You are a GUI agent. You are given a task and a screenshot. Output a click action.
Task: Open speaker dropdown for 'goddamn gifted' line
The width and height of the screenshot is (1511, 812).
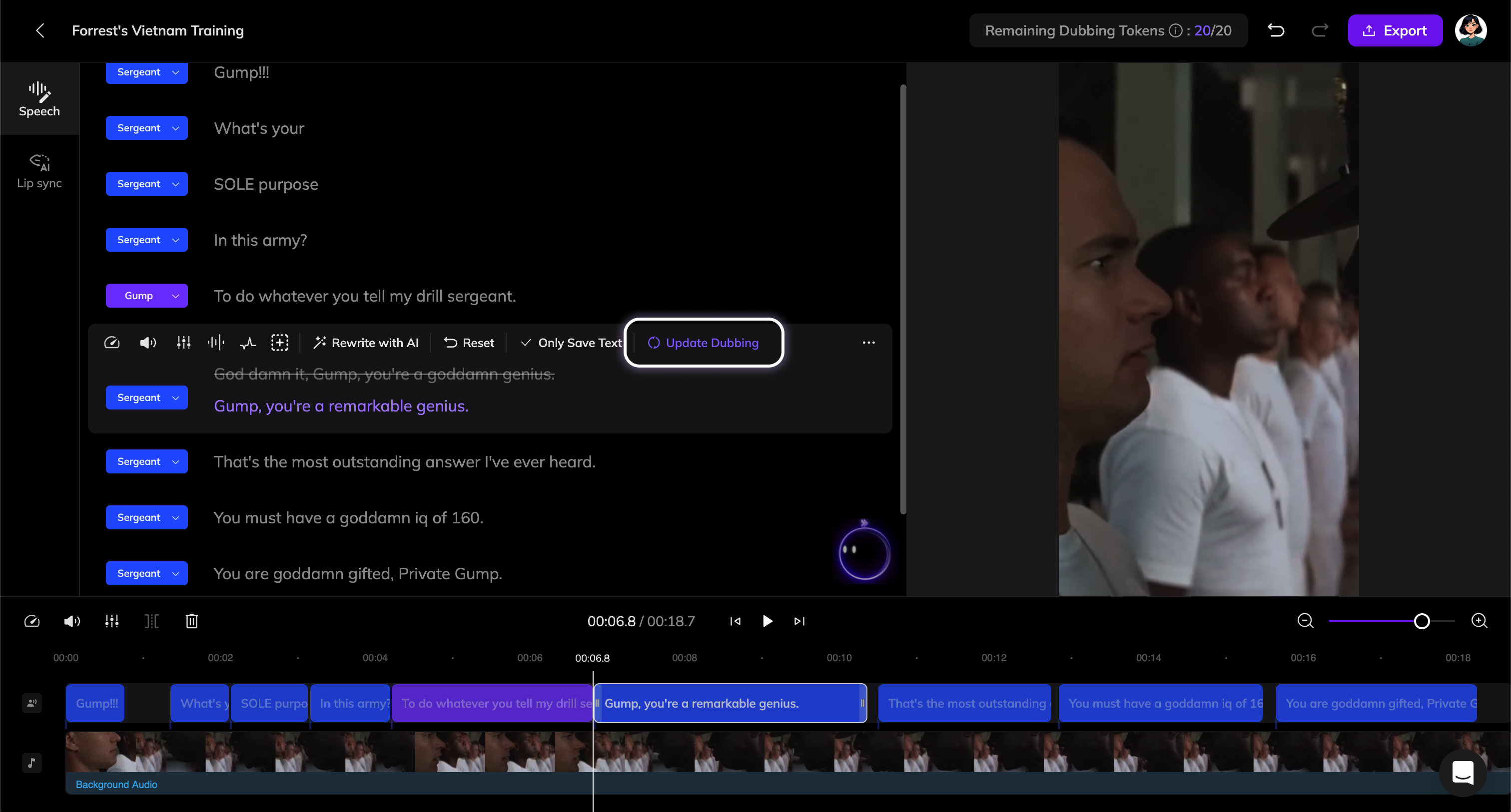click(x=146, y=573)
